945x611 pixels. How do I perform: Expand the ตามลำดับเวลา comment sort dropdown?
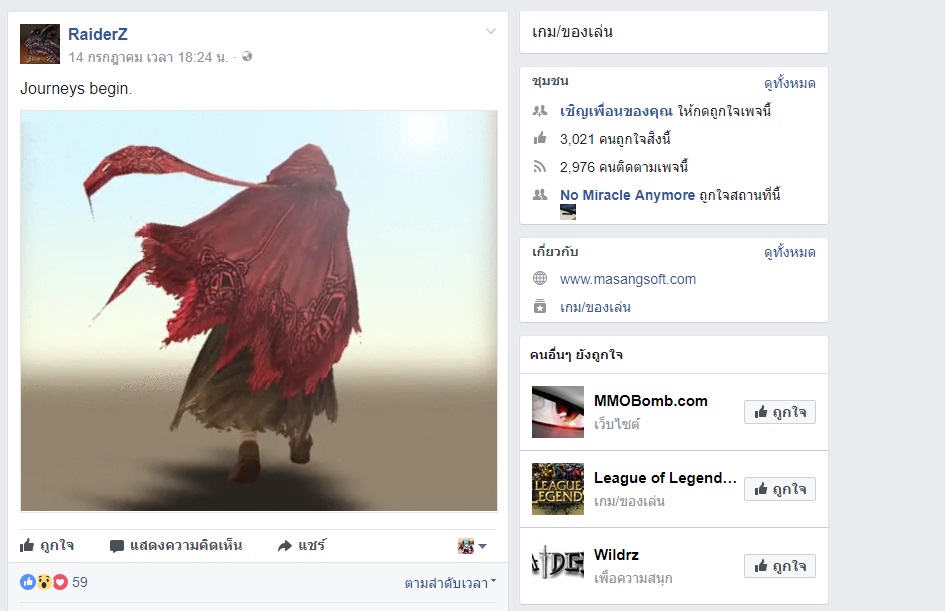450,583
